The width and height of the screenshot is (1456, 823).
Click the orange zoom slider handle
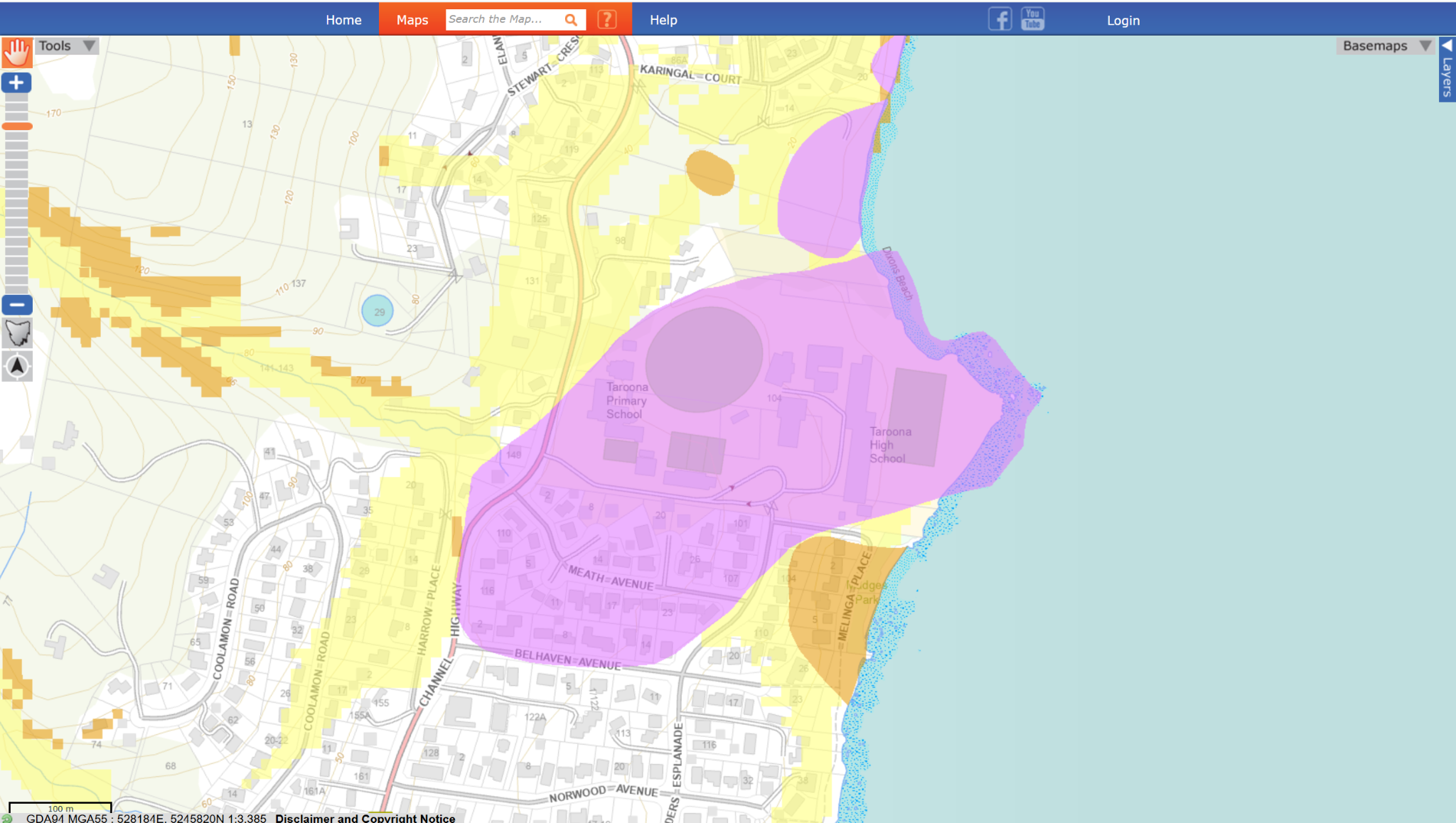[x=17, y=127]
